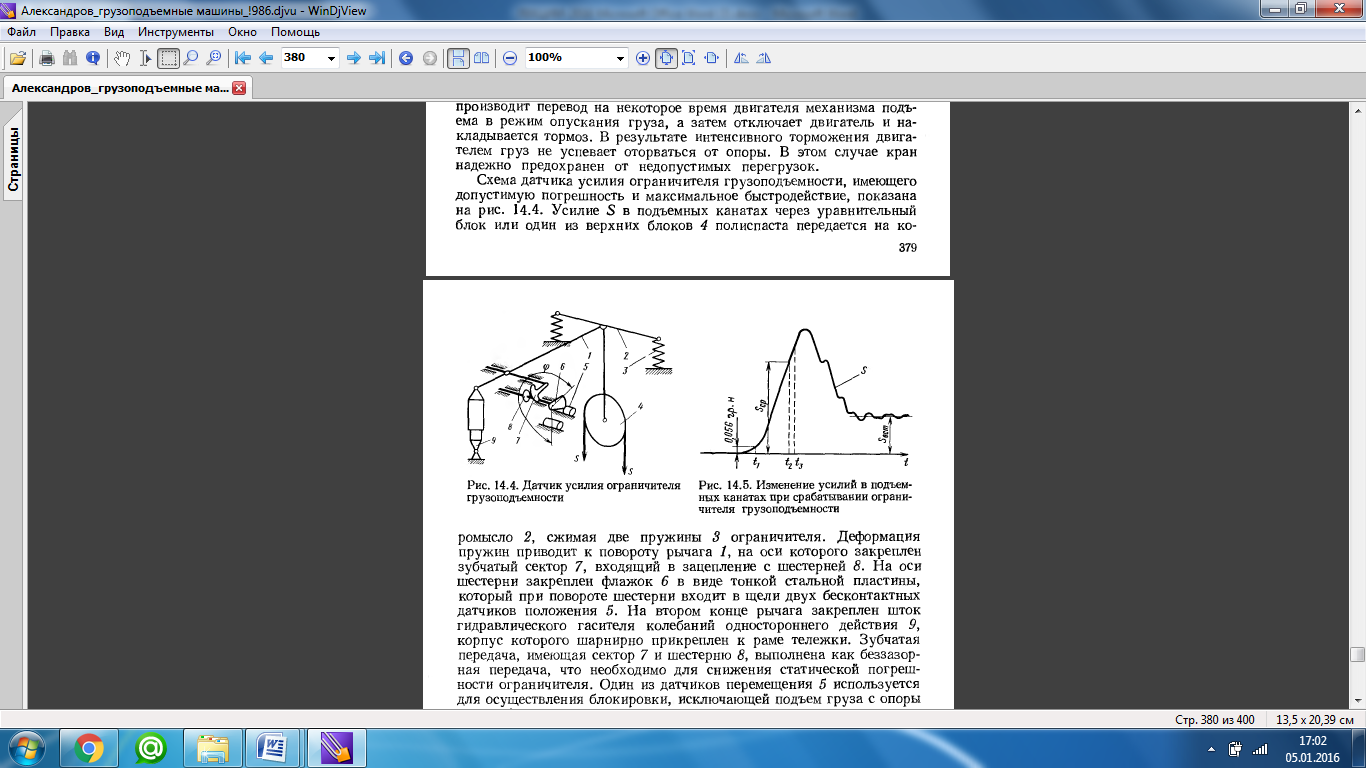The width and height of the screenshot is (1366, 768).
Task: Click the network signal tray icon
Action: (x=1260, y=748)
